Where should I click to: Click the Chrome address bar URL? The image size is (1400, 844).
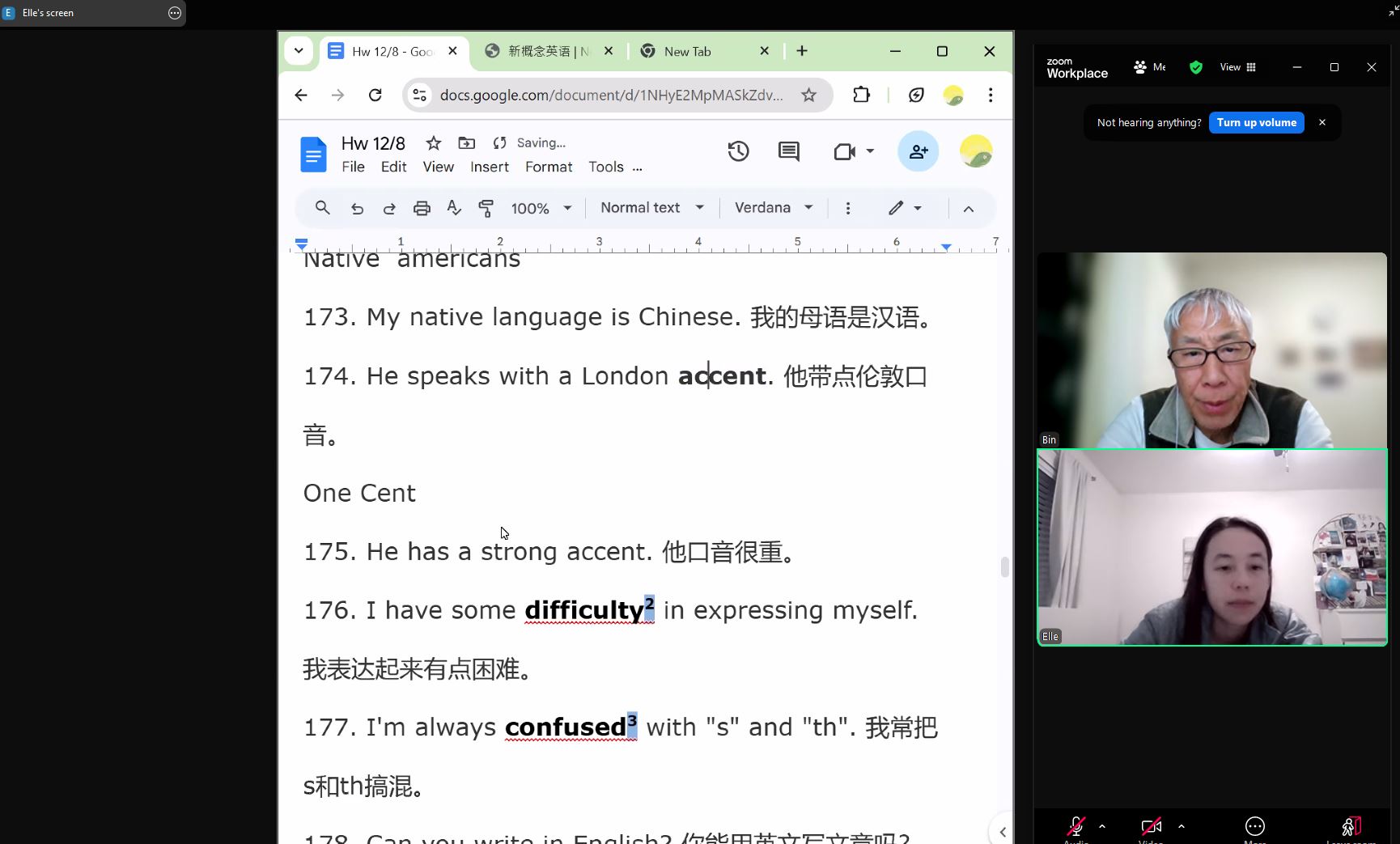[611, 95]
